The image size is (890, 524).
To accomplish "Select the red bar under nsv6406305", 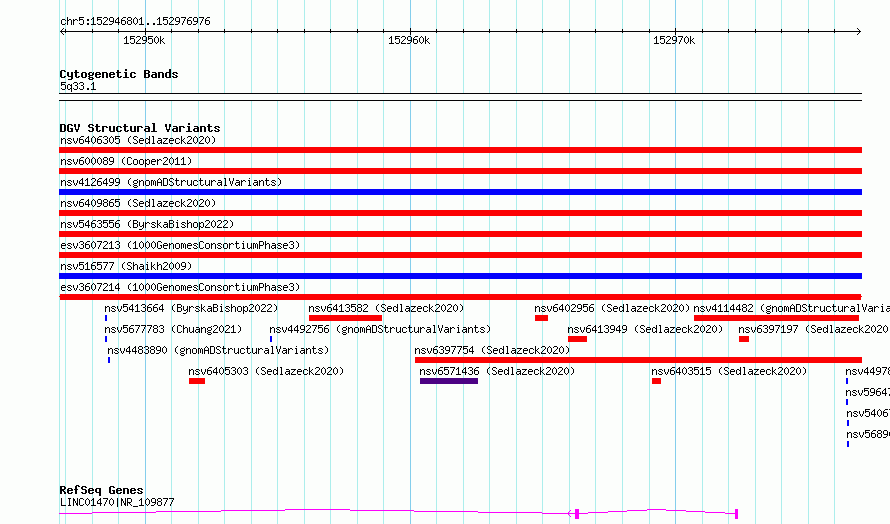I will point(460,150).
